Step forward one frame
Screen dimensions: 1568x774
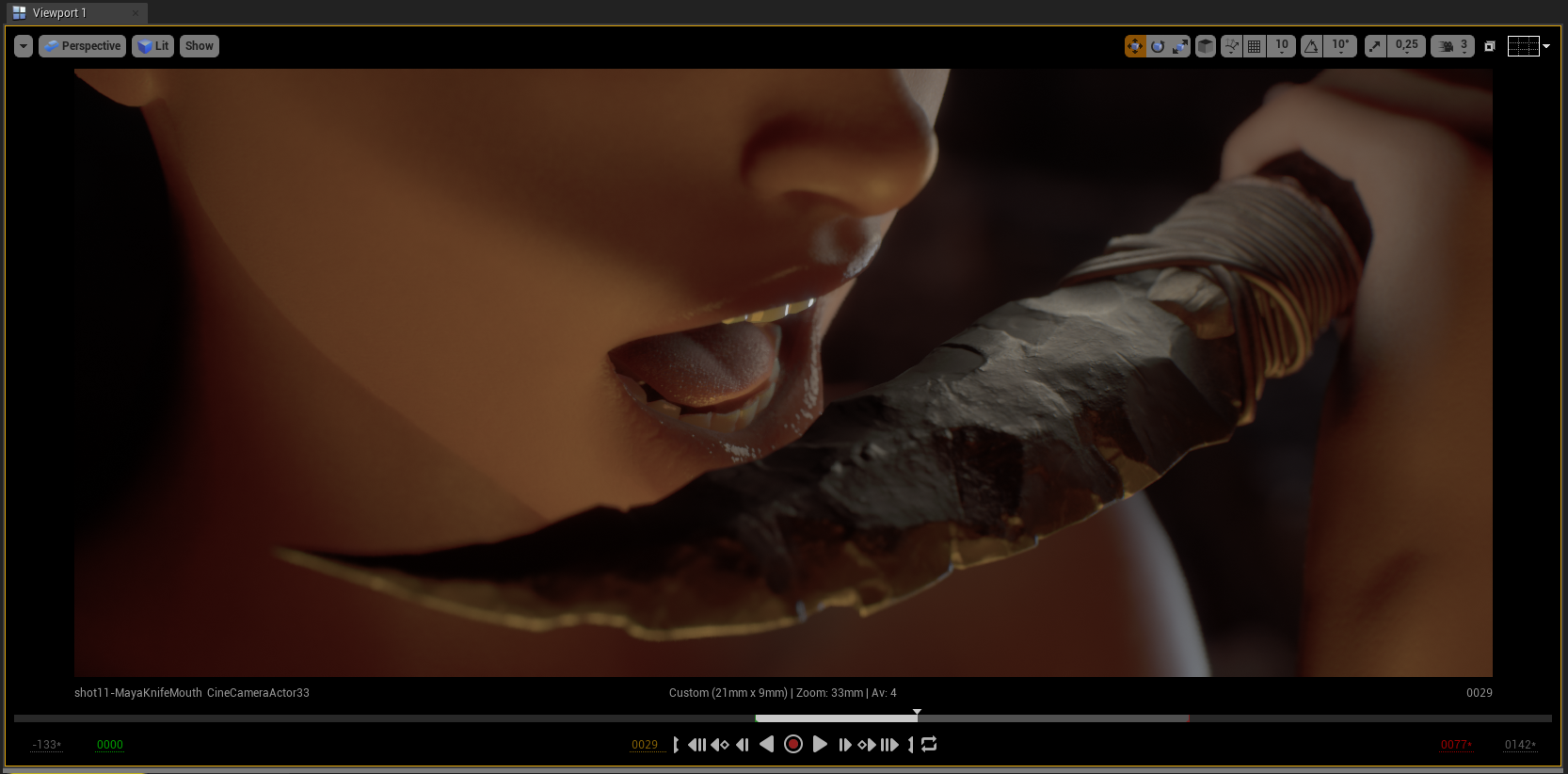click(844, 745)
